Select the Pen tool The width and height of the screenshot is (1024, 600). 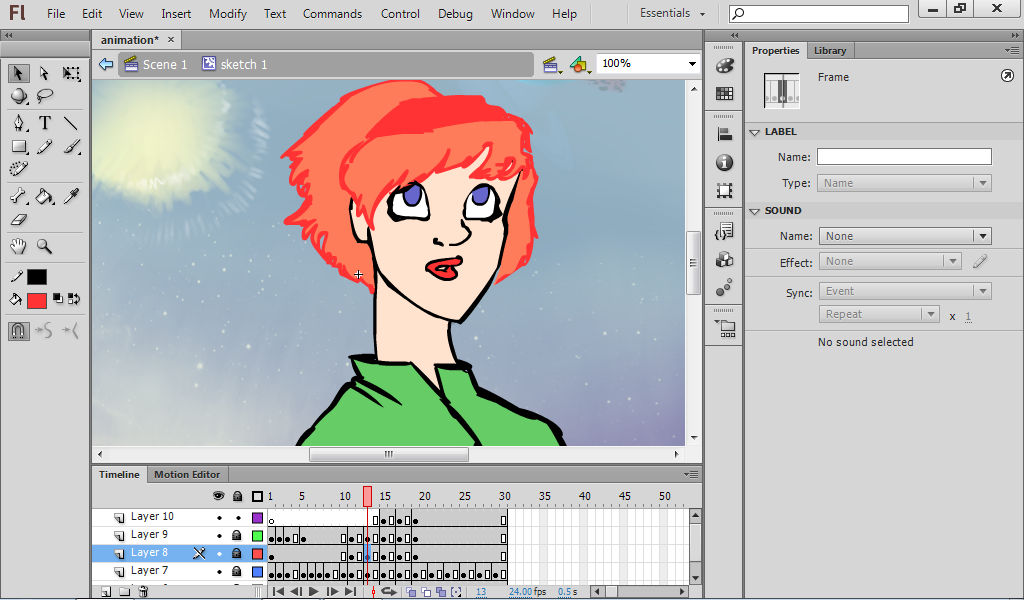pyautogui.click(x=19, y=123)
